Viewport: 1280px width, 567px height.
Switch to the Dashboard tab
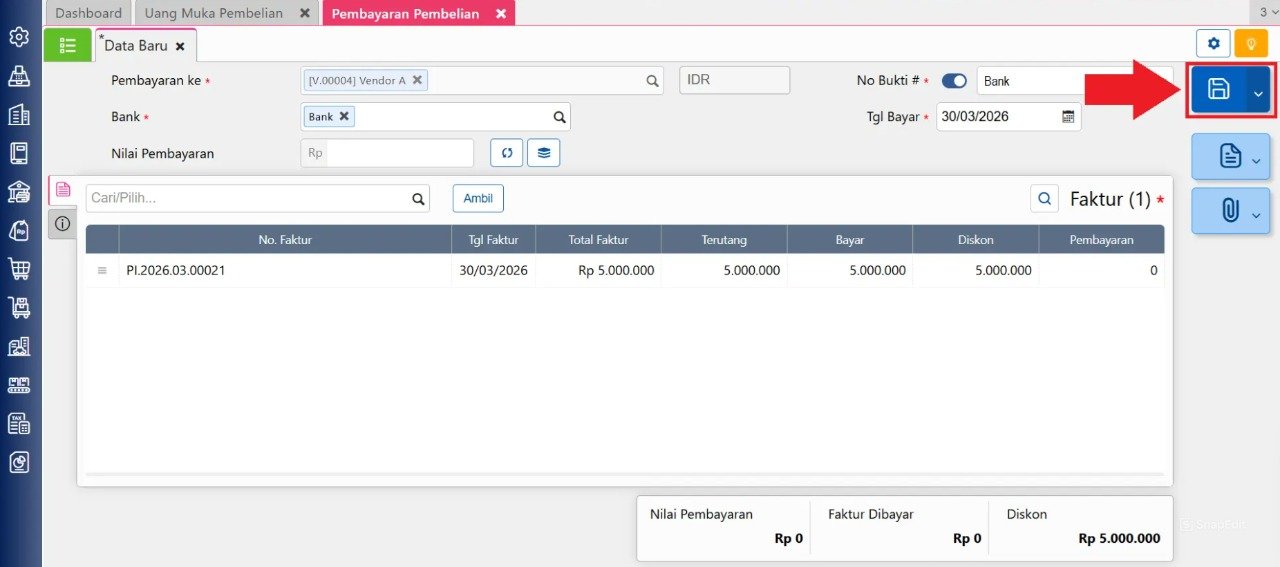pyautogui.click(x=88, y=13)
